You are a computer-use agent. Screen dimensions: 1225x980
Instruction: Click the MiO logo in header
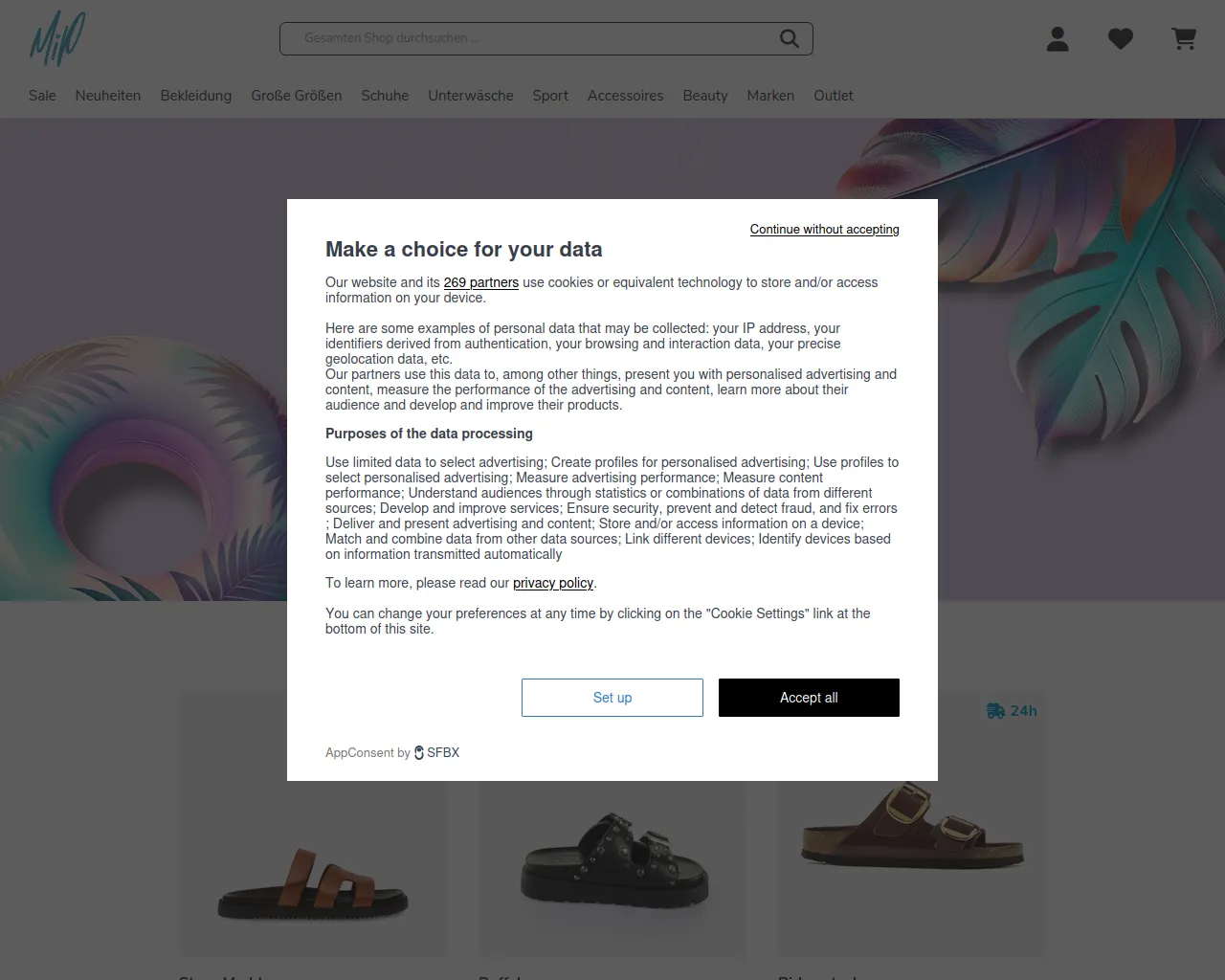pos(57,39)
